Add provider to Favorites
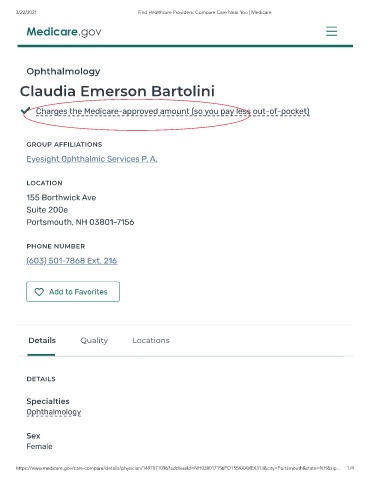This screenshot has height=480, width=370. point(73,292)
